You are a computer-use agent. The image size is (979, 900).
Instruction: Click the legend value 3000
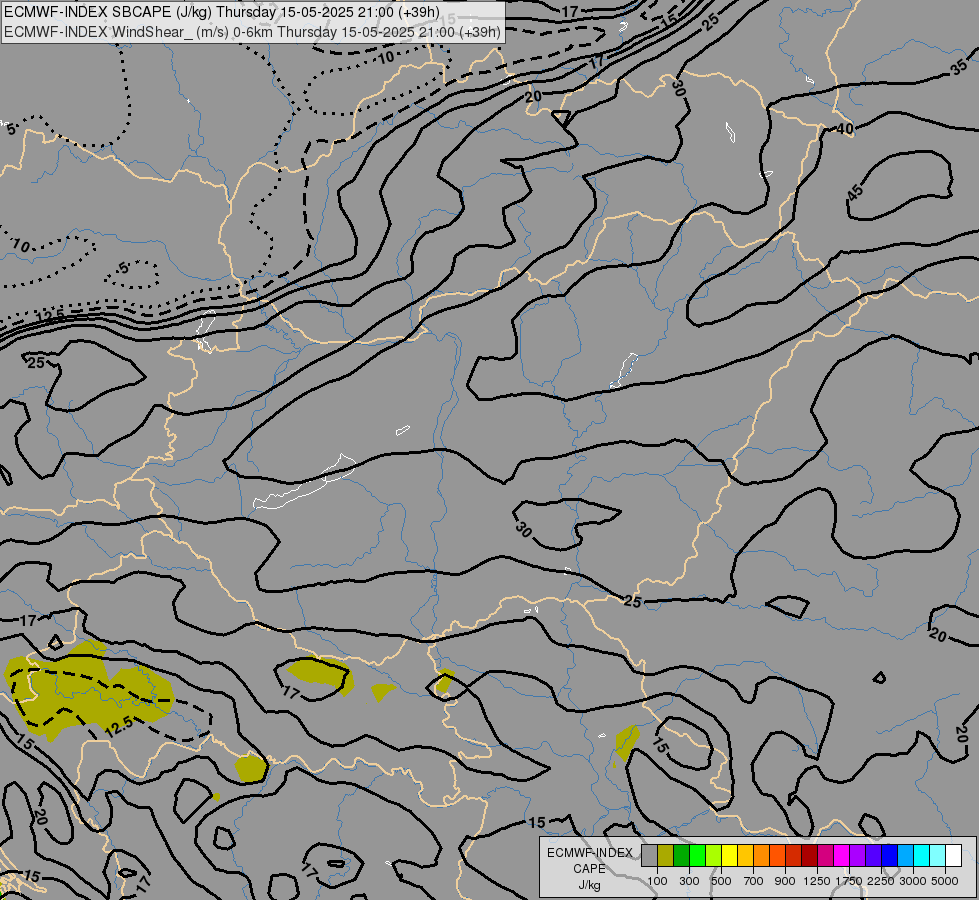coord(912,881)
